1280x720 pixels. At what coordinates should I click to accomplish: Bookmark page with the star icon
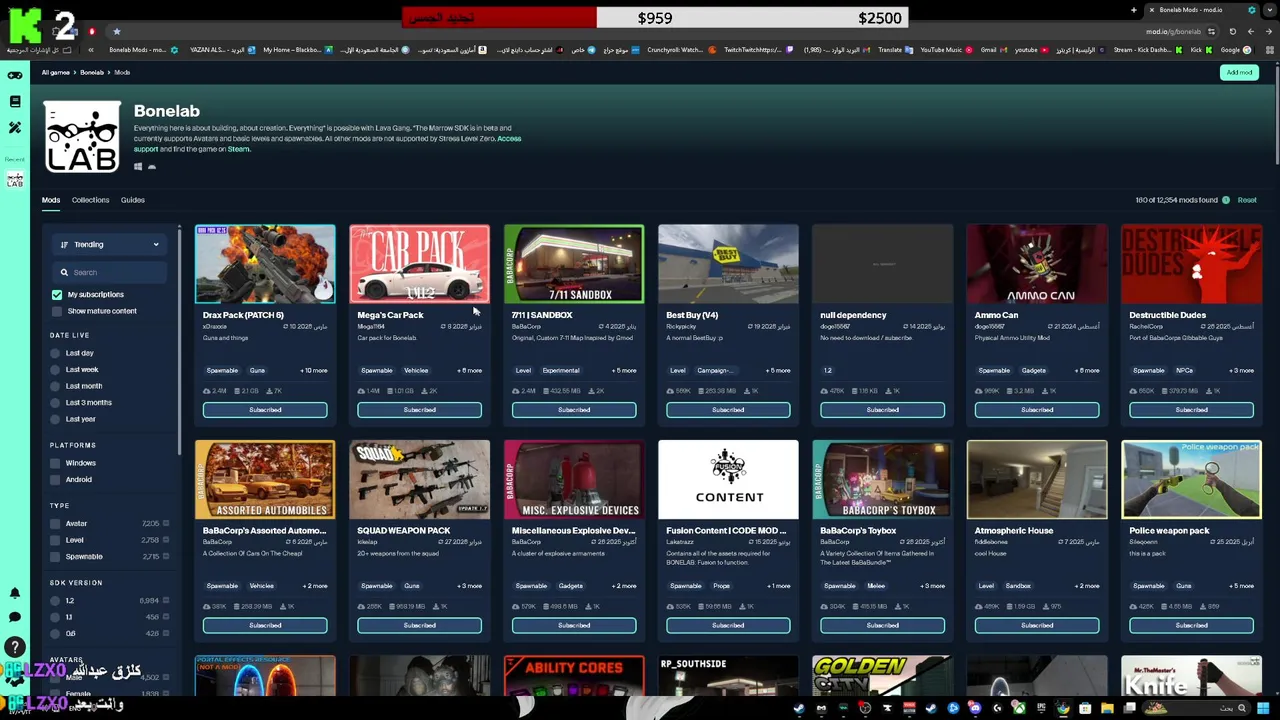[116, 31]
